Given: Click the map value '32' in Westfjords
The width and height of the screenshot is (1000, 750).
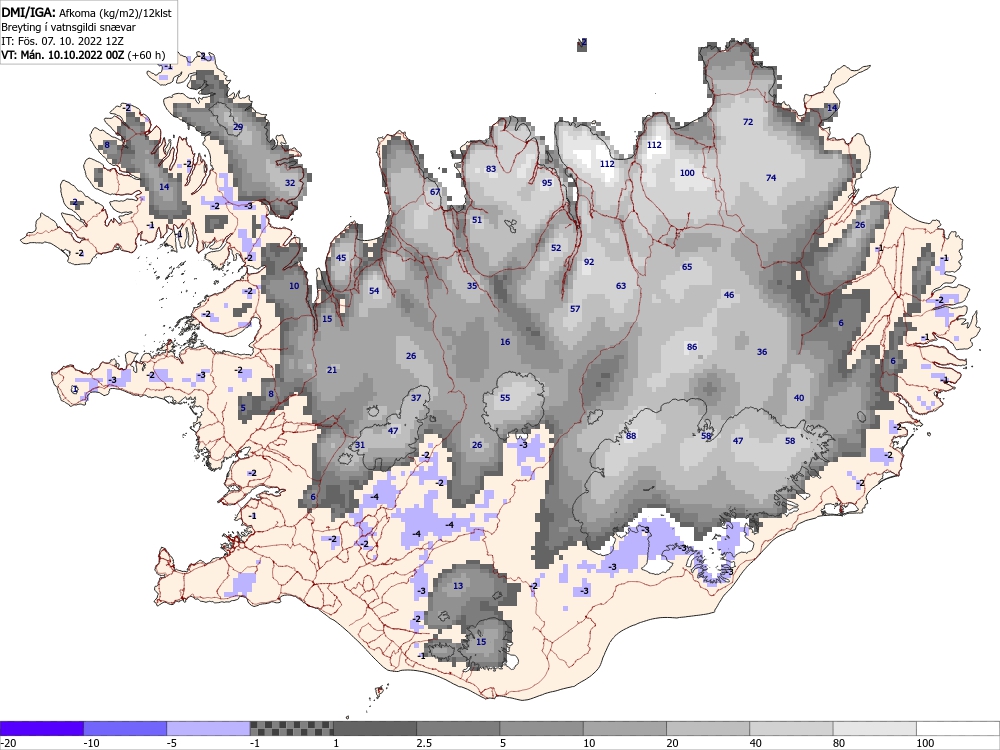Looking at the screenshot, I should [x=290, y=183].
